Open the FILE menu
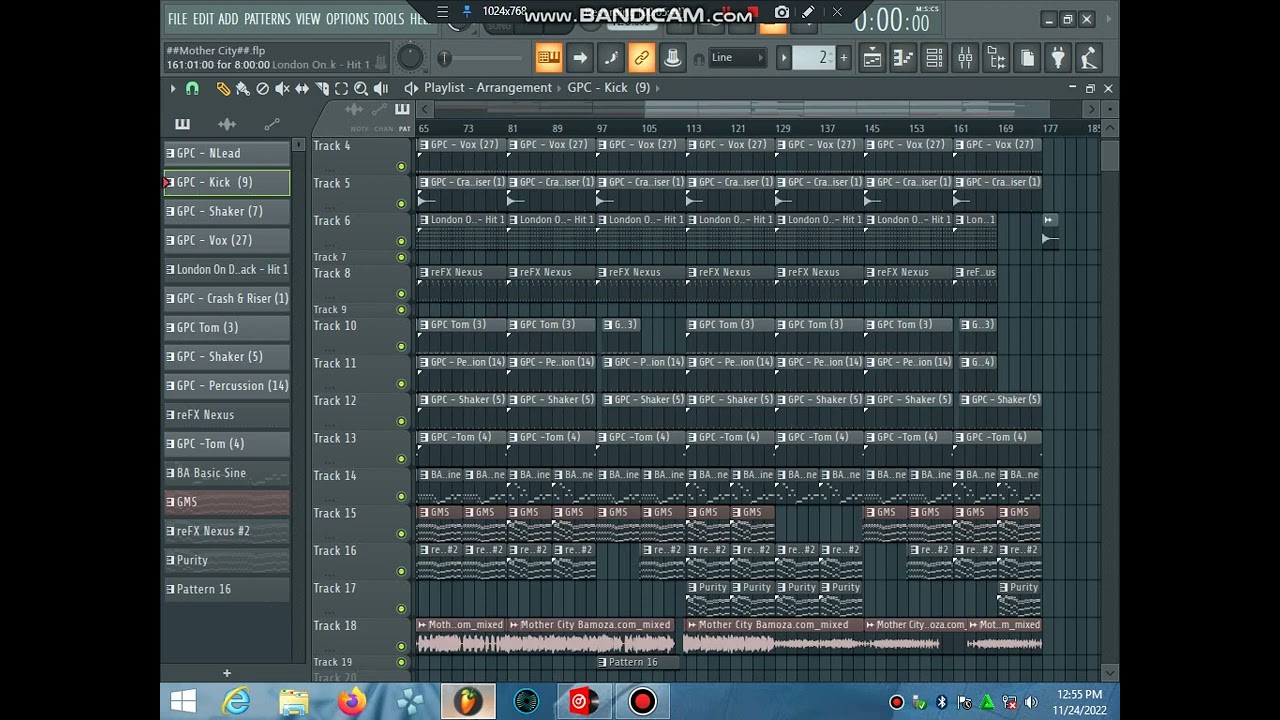1280x720 pixels. [x=177, y=19]
